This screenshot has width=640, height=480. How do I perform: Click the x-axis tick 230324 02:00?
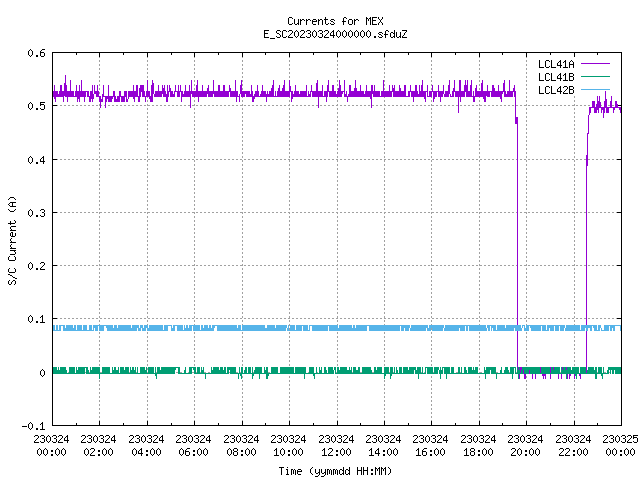pyautogui.click(x=98, y=446)
